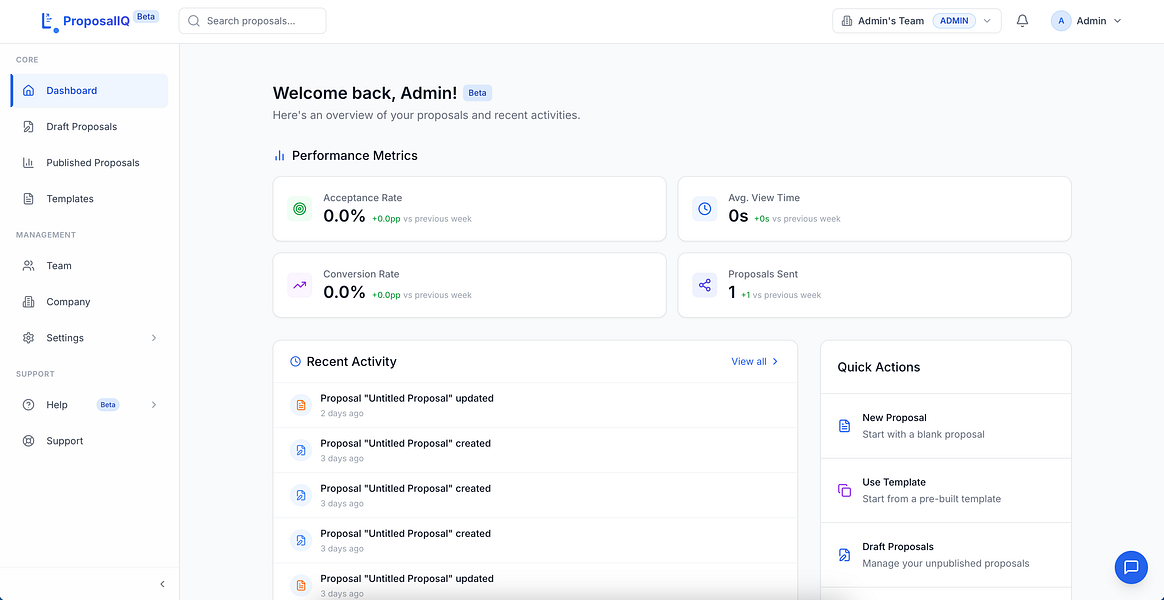Click the Conversion Rate trend icon
This screenshot has height=600, width=1164.
click(x=299, y=284)
